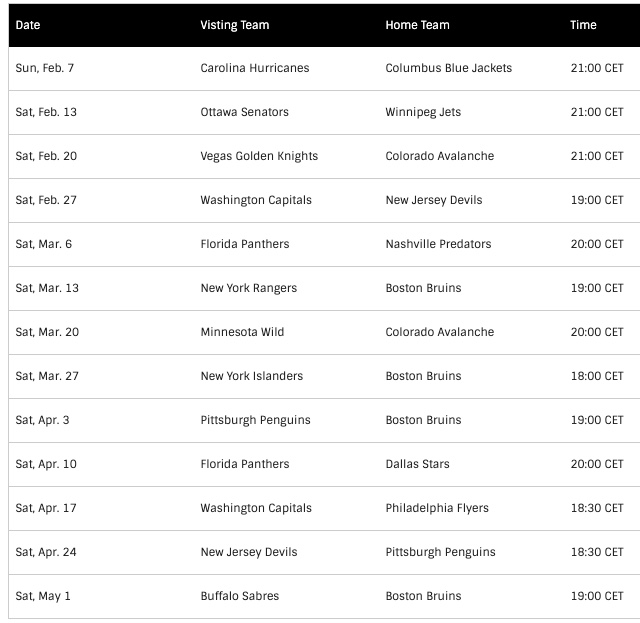The width and height of the screenshot is (640, 623).
Task: Click the Home Team column header
Action: 417,25
